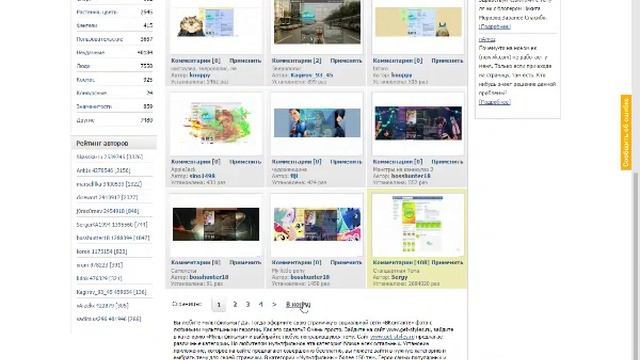Click the current page 1 button
640x360 pixels.
[219, 304]
